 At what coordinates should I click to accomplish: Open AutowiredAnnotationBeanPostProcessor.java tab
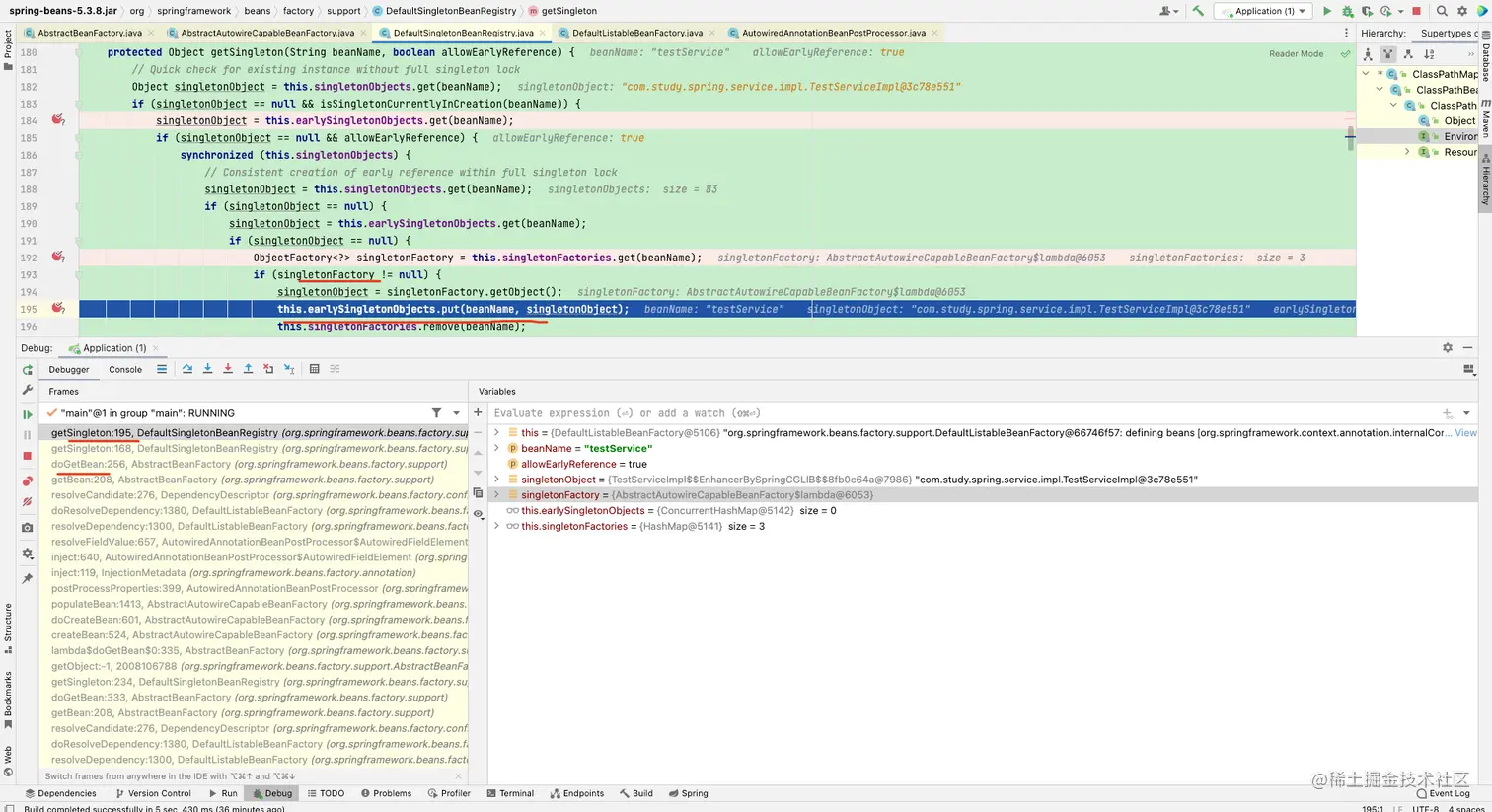833,33
